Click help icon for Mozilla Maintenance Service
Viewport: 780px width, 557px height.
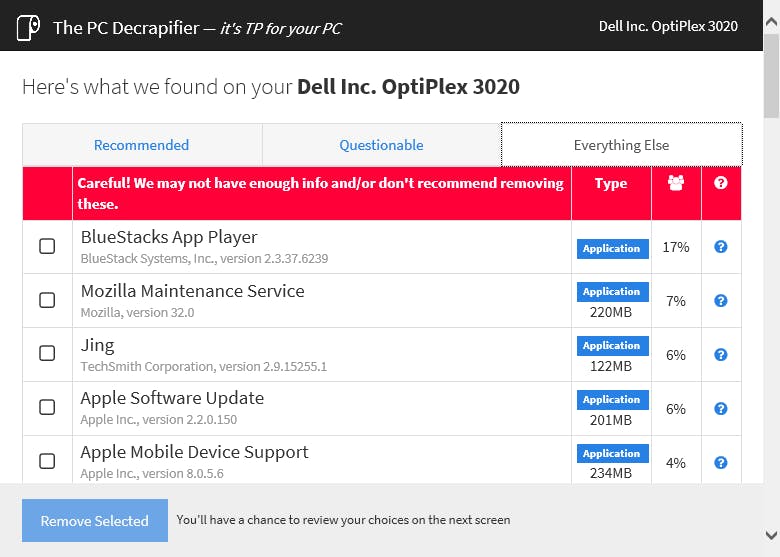(x=721, y=301)
